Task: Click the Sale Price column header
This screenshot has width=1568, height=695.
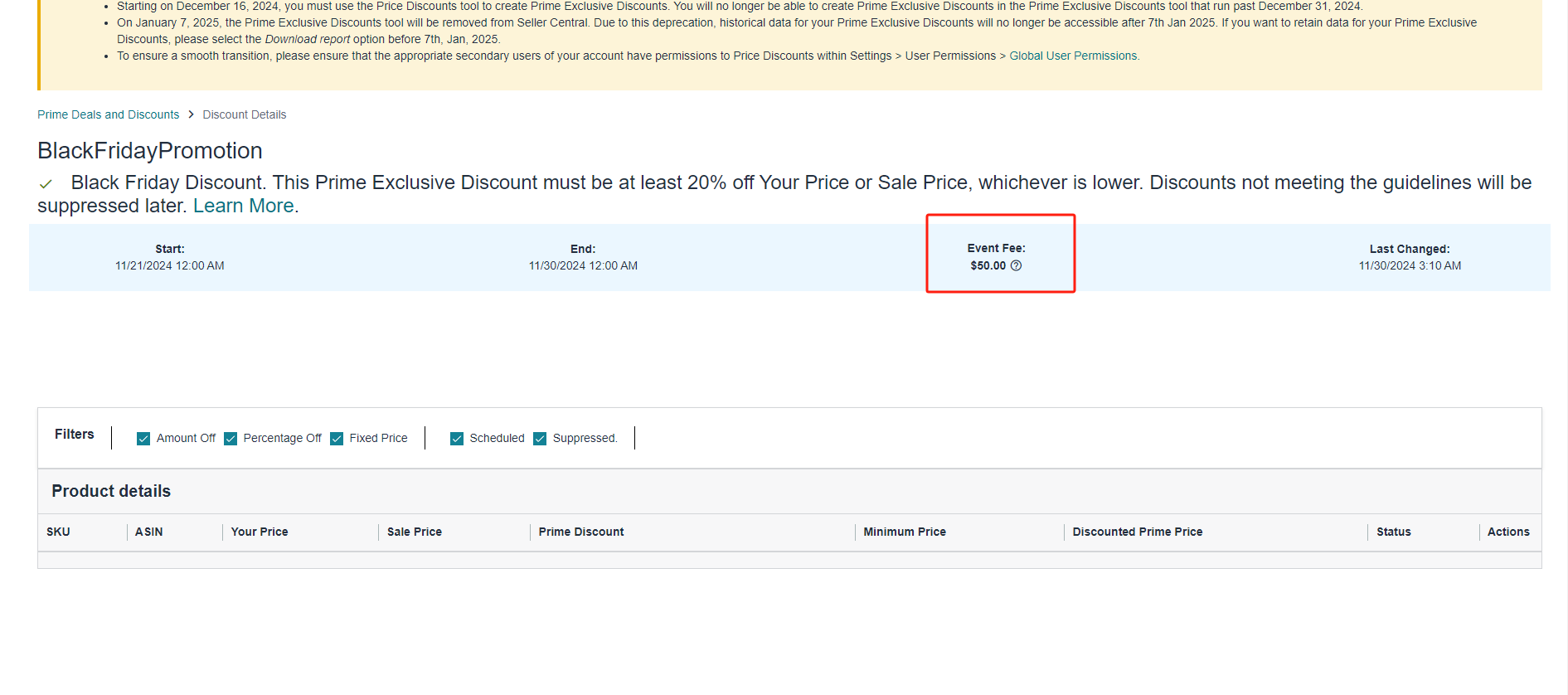Action: click(x=414, y=532)
